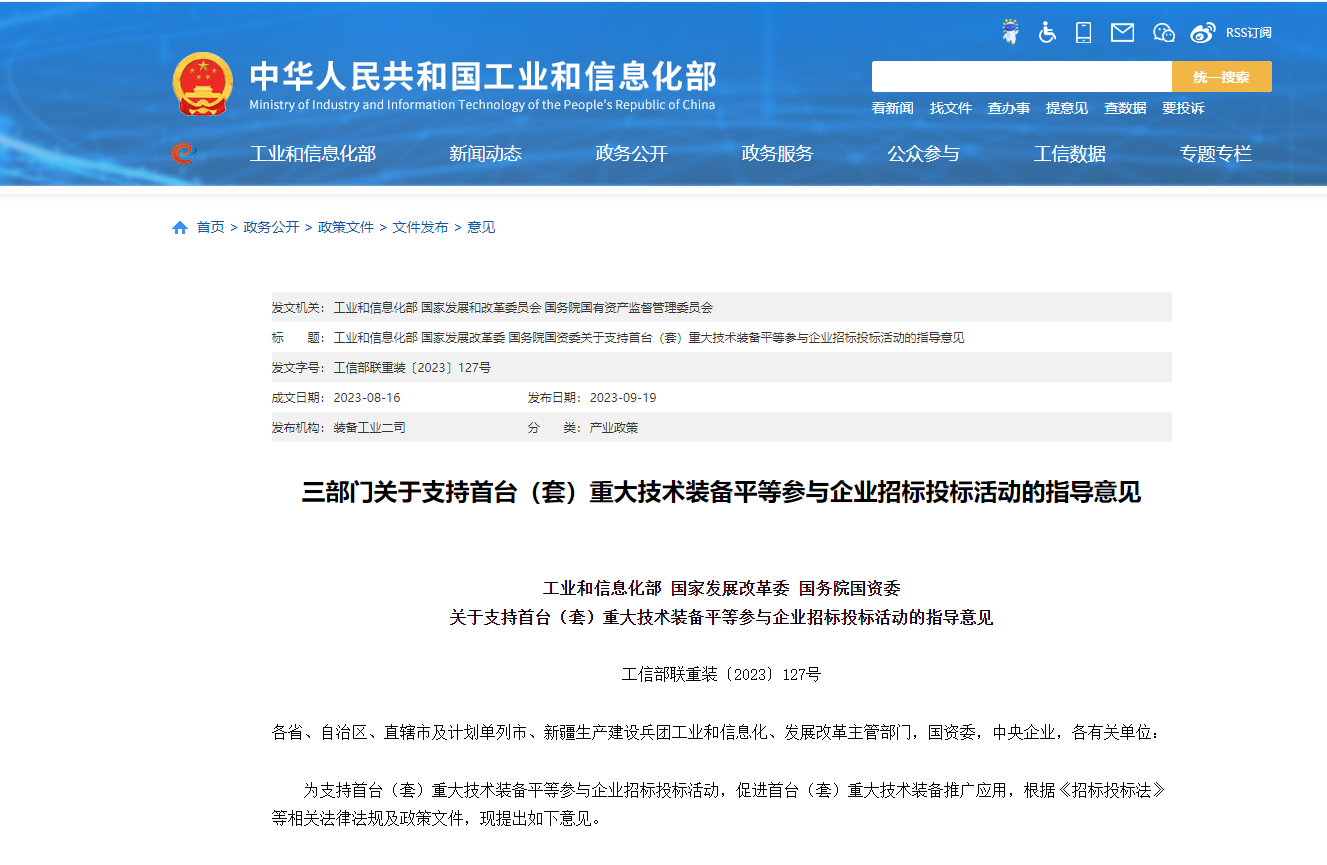Screen dimensions: 1327x865
Task: Click 文件发布 in the breadcrumb
Action: coord(420,228)
